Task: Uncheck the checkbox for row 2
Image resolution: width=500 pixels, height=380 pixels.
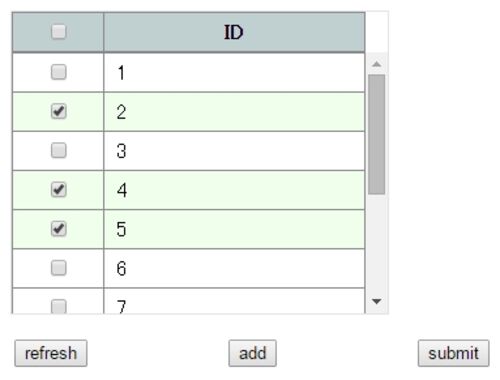Action: tap(59, 111)
